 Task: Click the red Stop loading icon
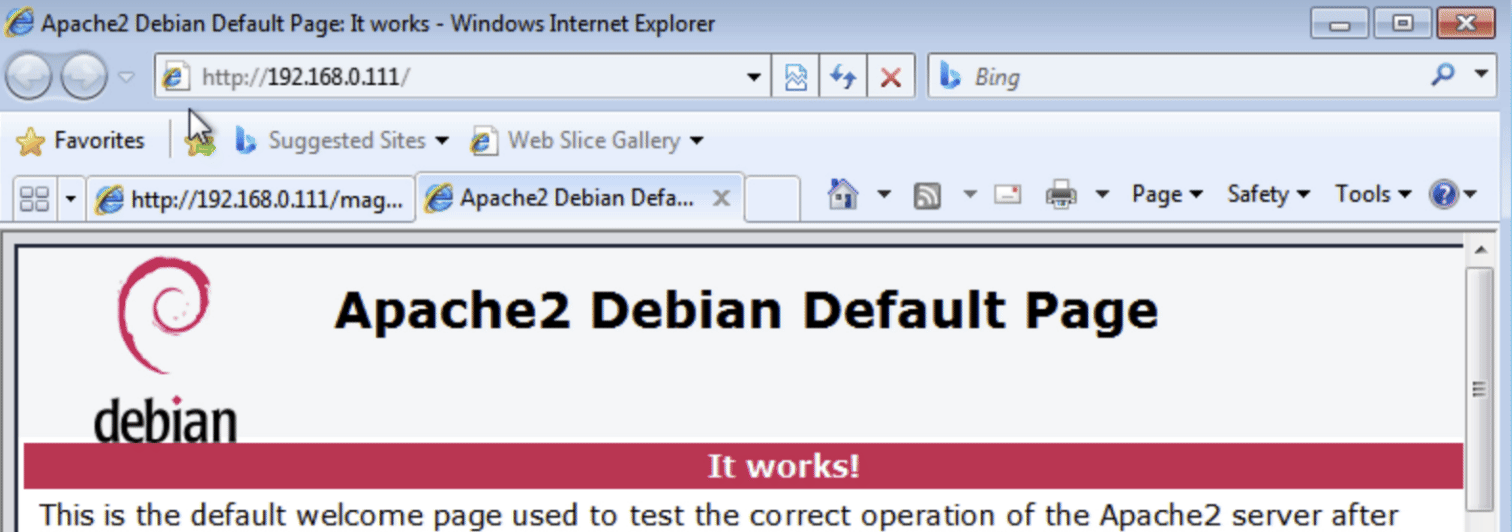(x=890, y=77)
